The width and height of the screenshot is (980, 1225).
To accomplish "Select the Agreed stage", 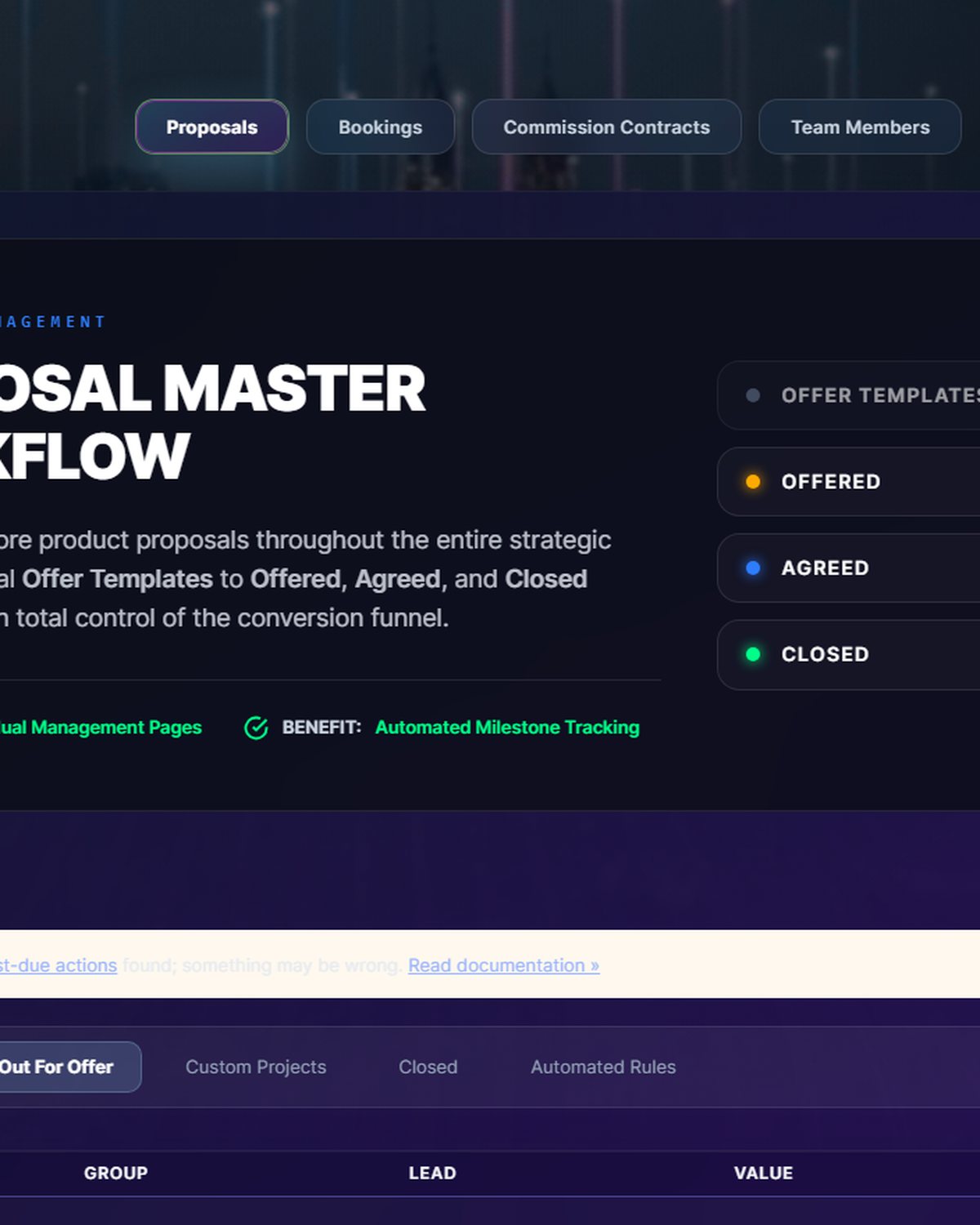I will tap(849, 568).
